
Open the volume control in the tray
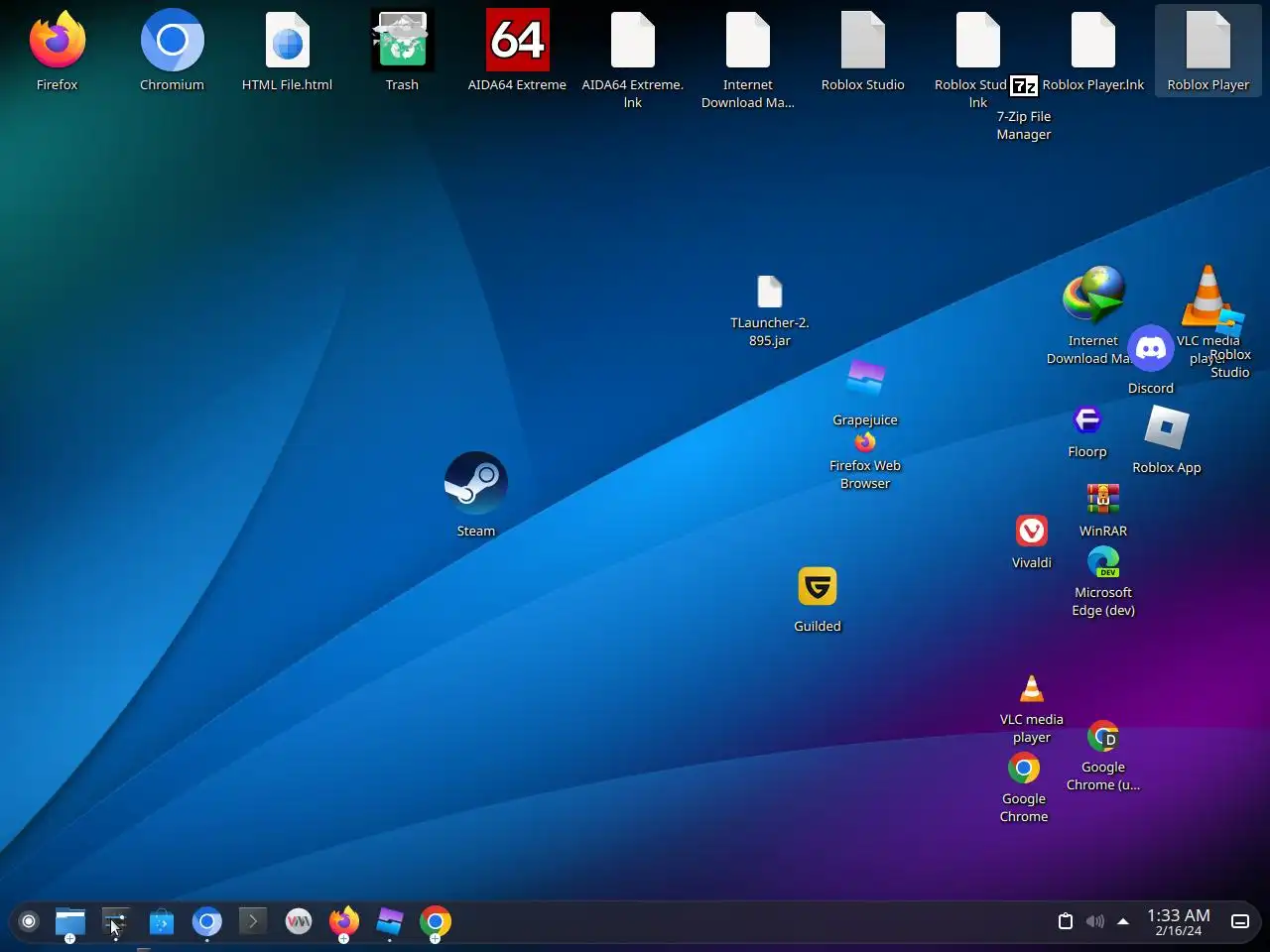click(1094, 921)
